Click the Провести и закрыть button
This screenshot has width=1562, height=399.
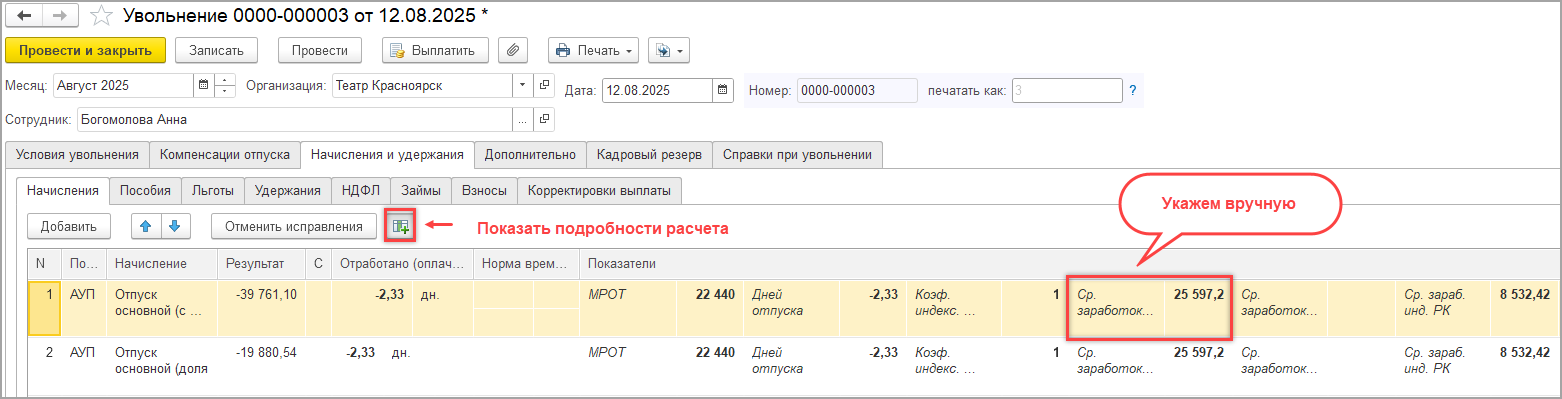[84, 50]
